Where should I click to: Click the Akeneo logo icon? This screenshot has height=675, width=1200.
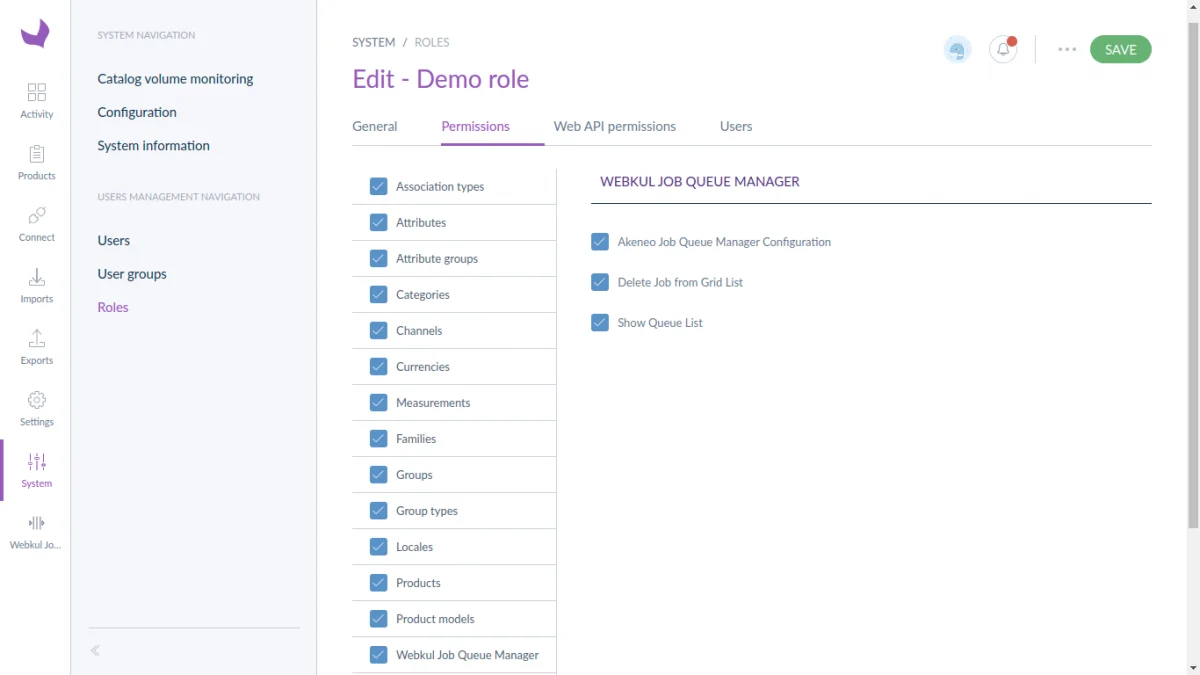coord(35,34)
